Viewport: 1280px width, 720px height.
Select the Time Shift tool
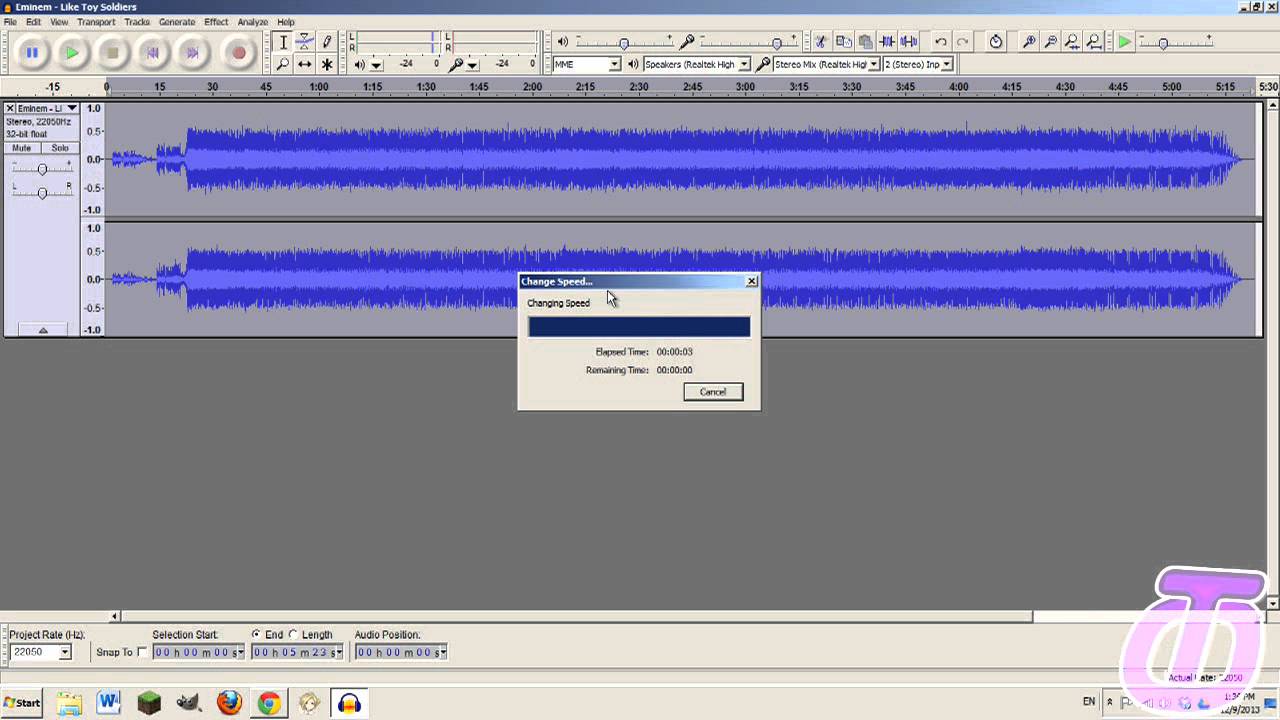304,64
